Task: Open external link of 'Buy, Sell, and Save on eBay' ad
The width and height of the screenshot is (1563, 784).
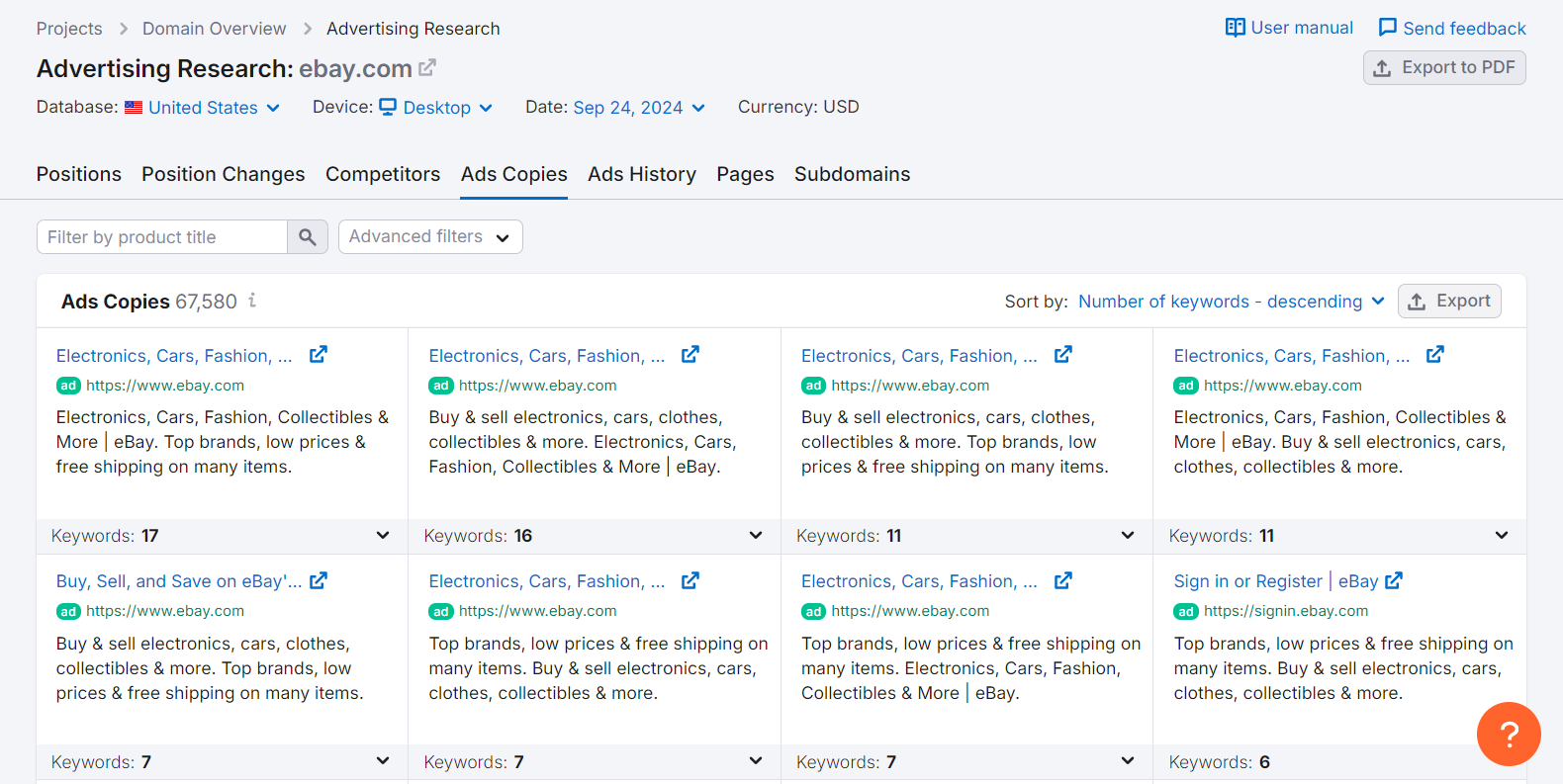Action: (319, 581)
